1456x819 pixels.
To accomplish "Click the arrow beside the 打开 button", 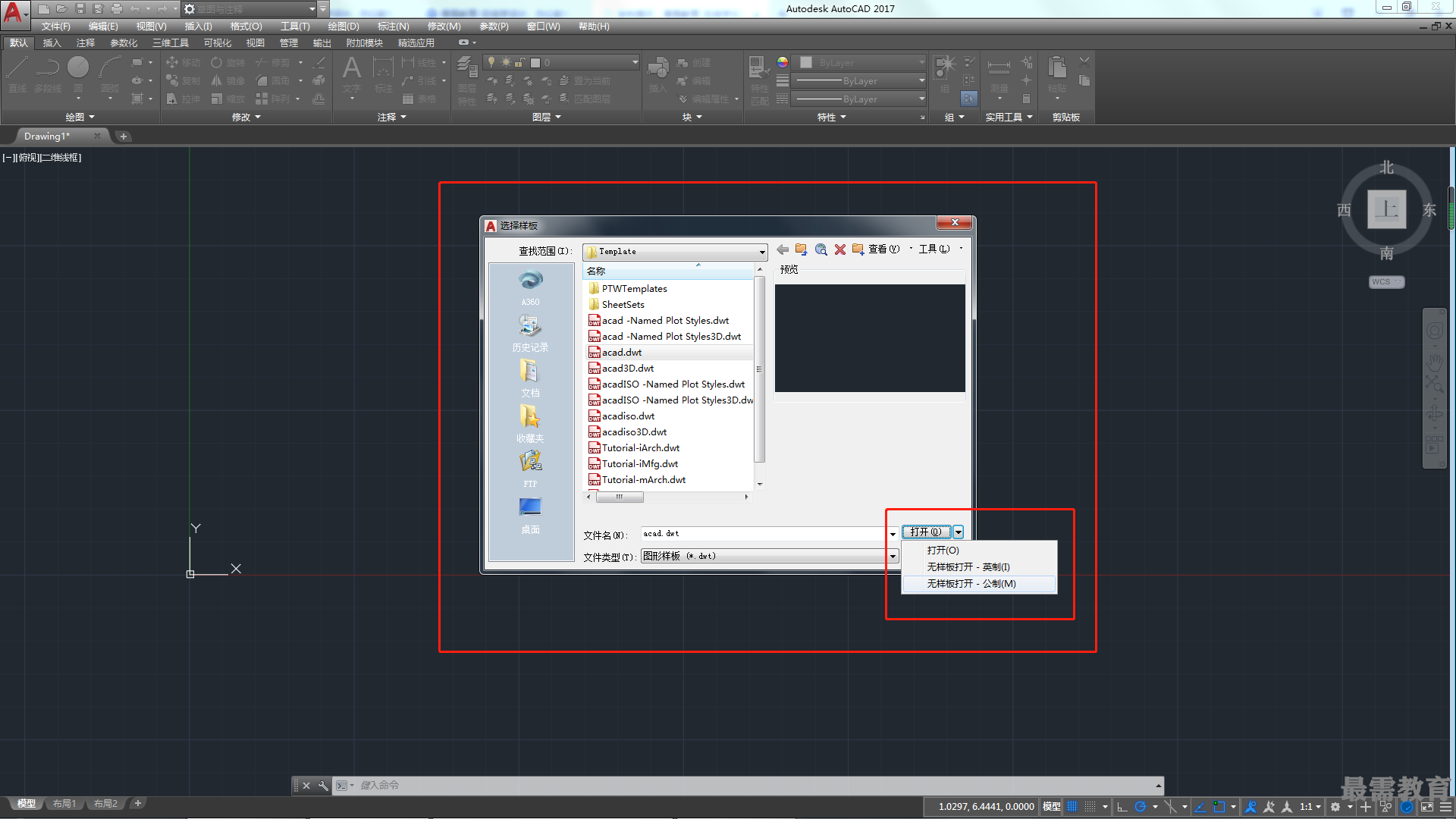I will click(959, 532).
